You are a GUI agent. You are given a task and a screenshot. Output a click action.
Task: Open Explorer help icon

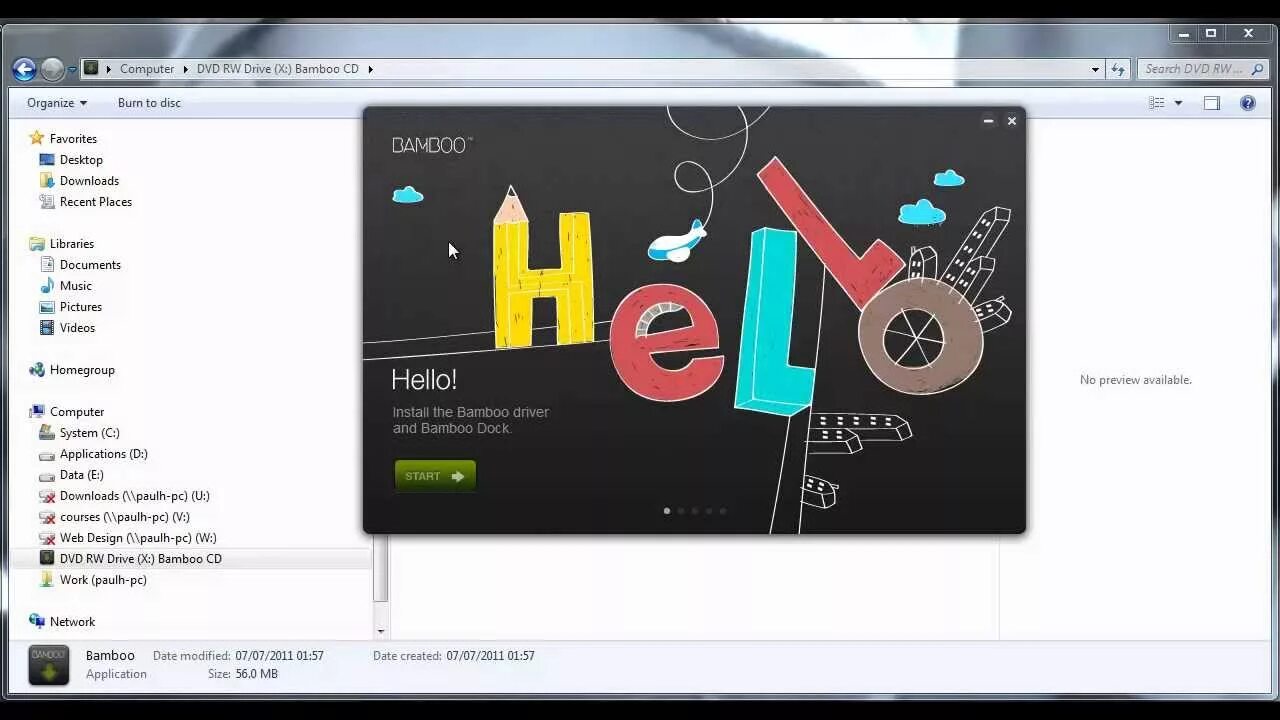(1248, 103)
